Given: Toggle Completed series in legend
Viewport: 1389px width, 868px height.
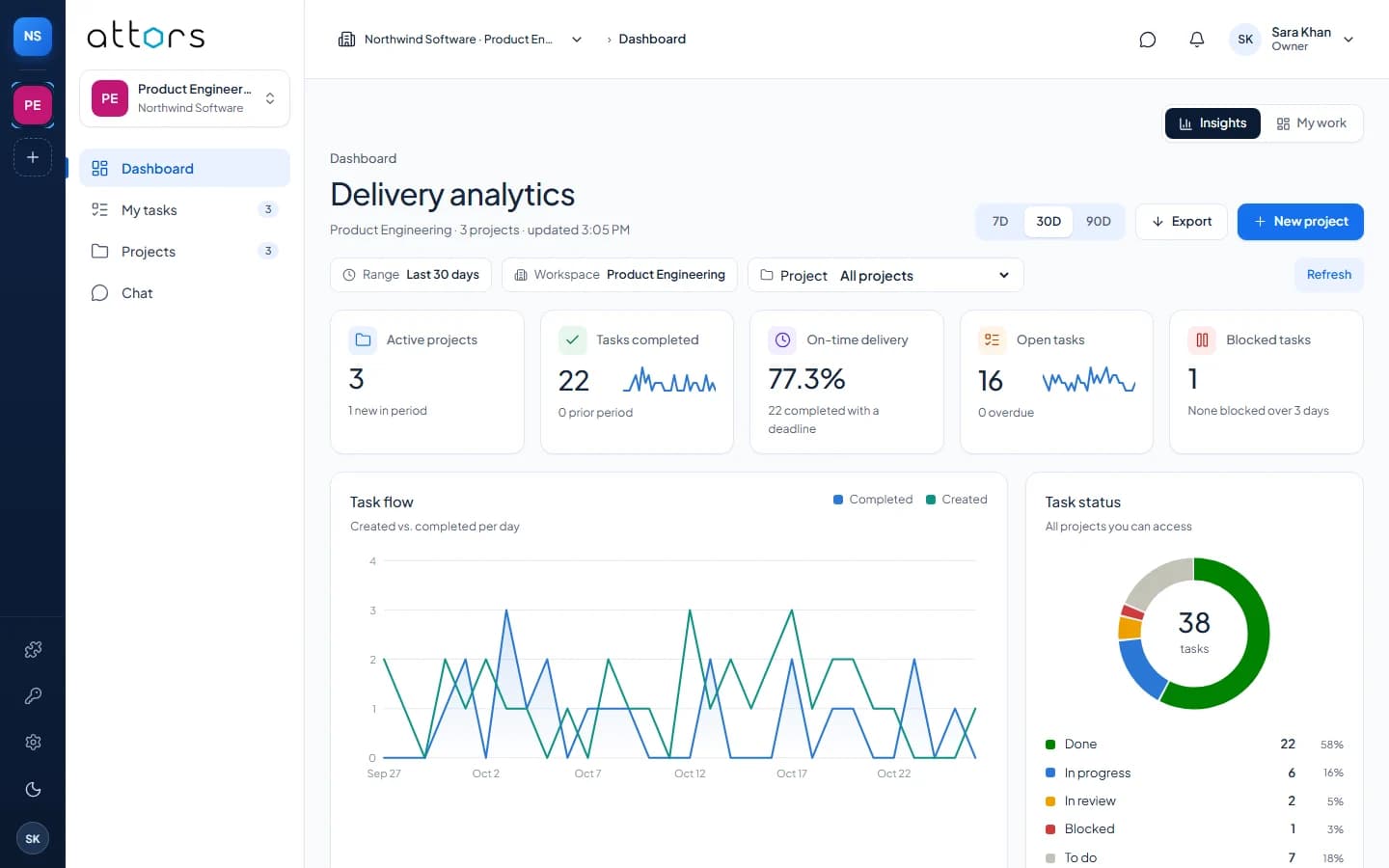Looking at the screenshot, I should (873, 500).
